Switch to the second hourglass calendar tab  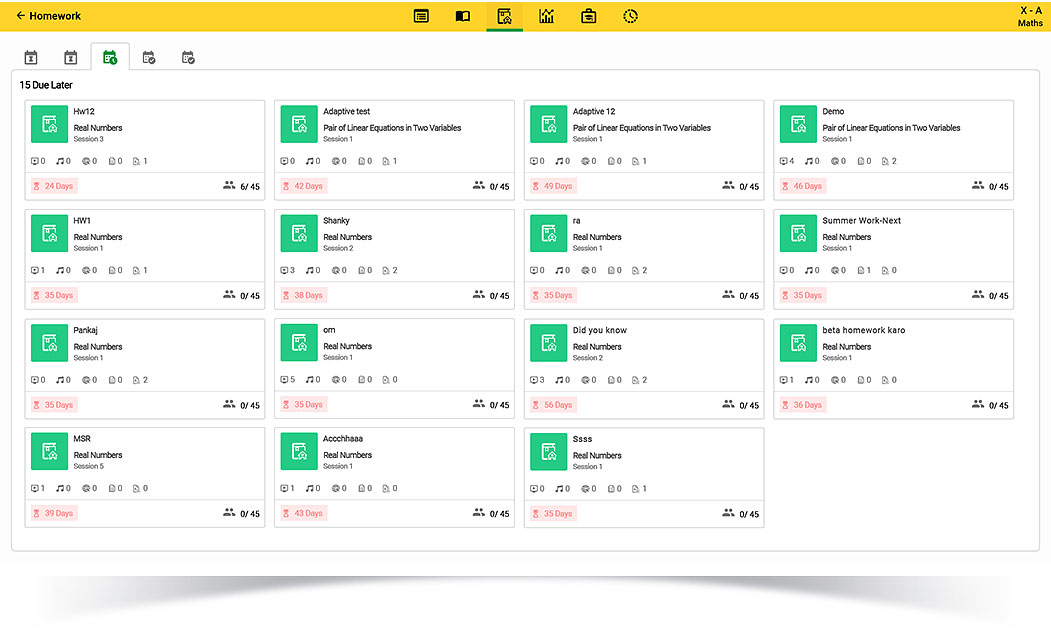point(70,58)
